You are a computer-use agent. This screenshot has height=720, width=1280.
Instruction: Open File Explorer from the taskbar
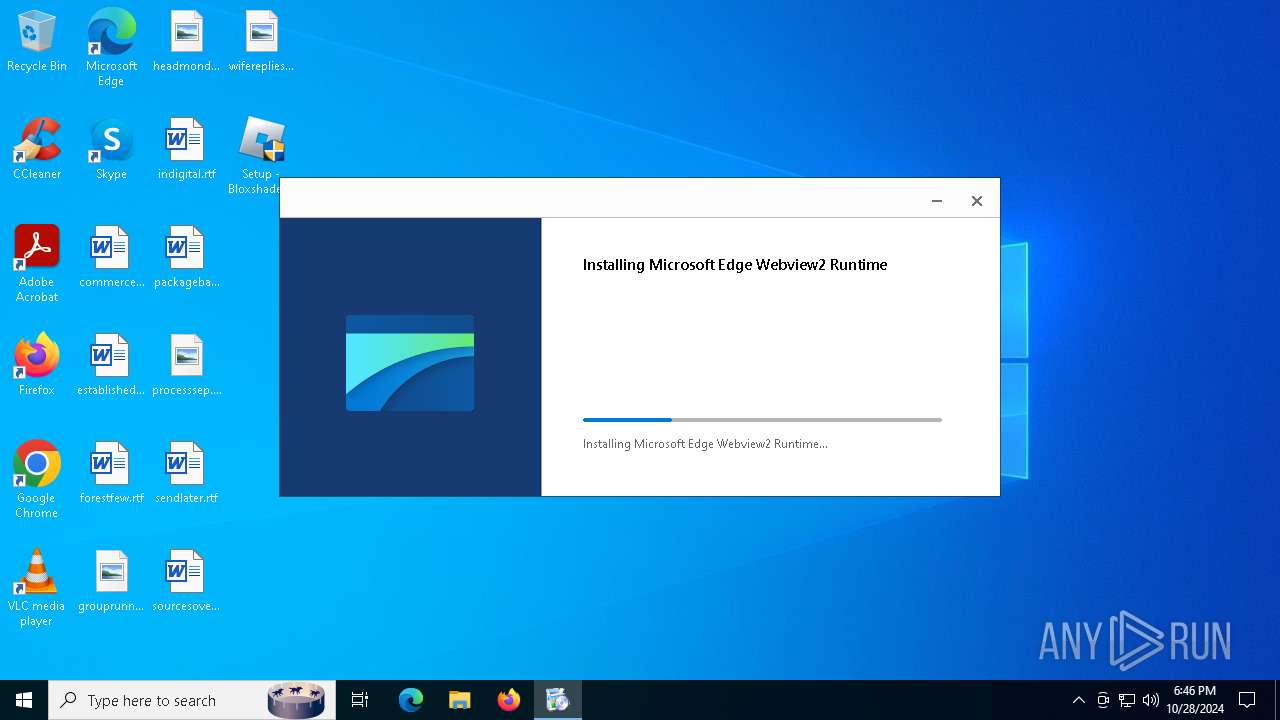tap(459, 700)
